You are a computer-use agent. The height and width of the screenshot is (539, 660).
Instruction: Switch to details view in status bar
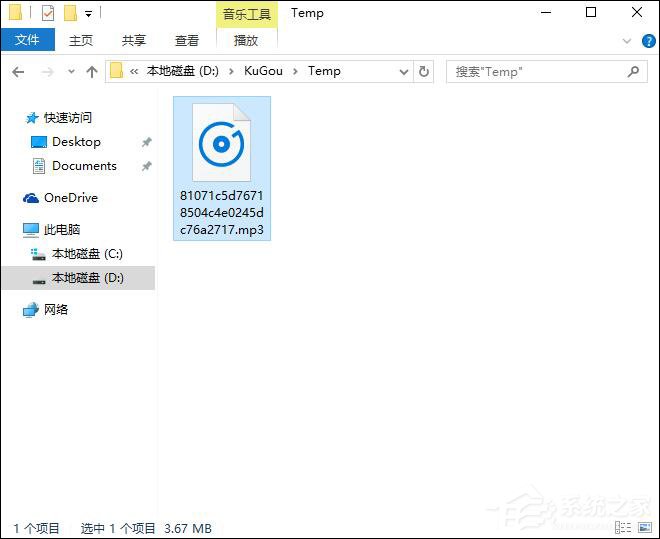(x=623, y=527)
